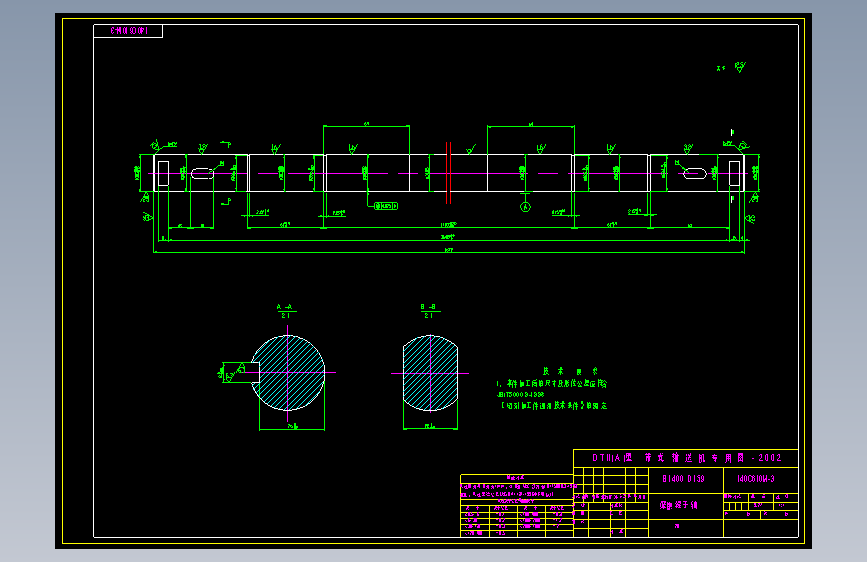
Task: Select the B-B section label
Action: (429, 311)
